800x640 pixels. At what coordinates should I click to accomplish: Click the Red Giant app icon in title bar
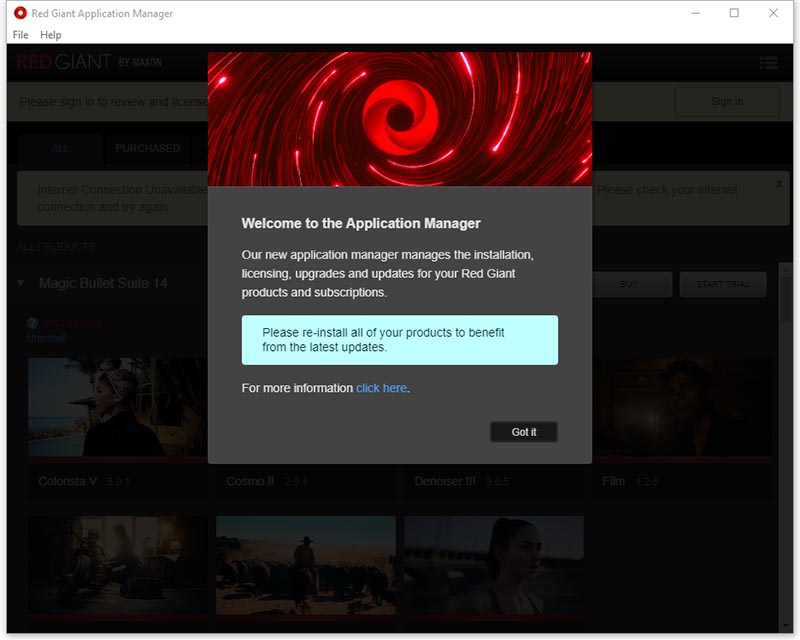(x=20, y=13)
